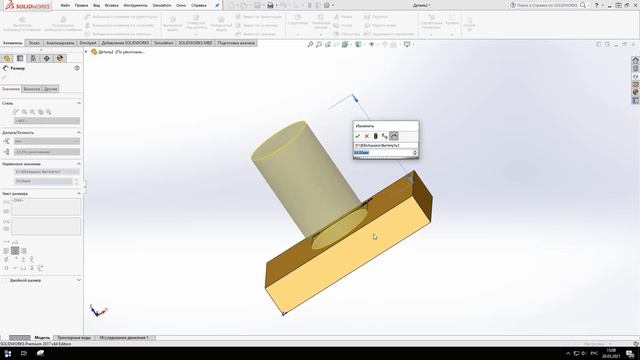Expand the part tree arrow beside Деталь2
Screen dimensions: 640x360
tap(86, 52)
